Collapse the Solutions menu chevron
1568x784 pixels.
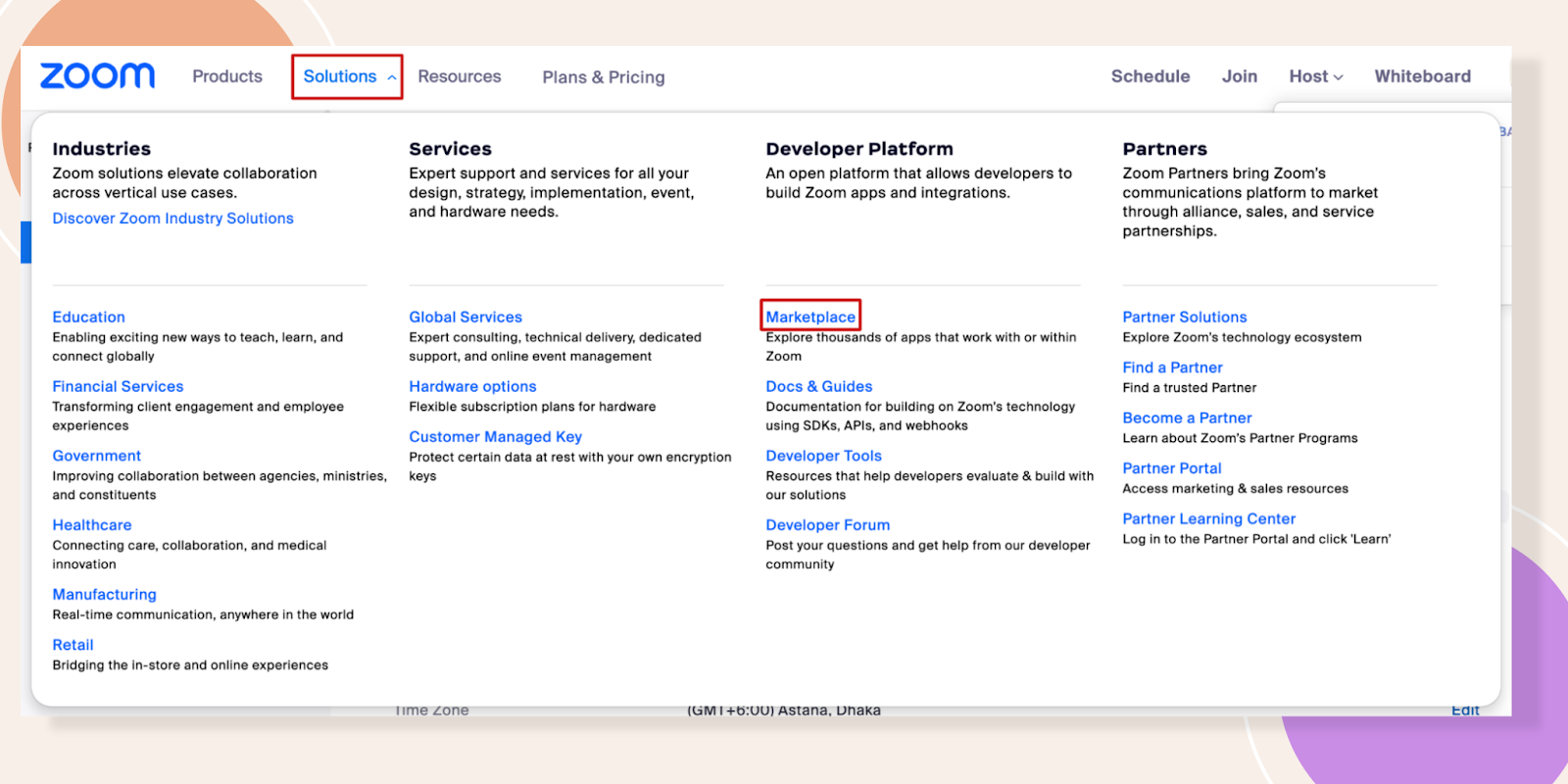(x=392, y=77)
